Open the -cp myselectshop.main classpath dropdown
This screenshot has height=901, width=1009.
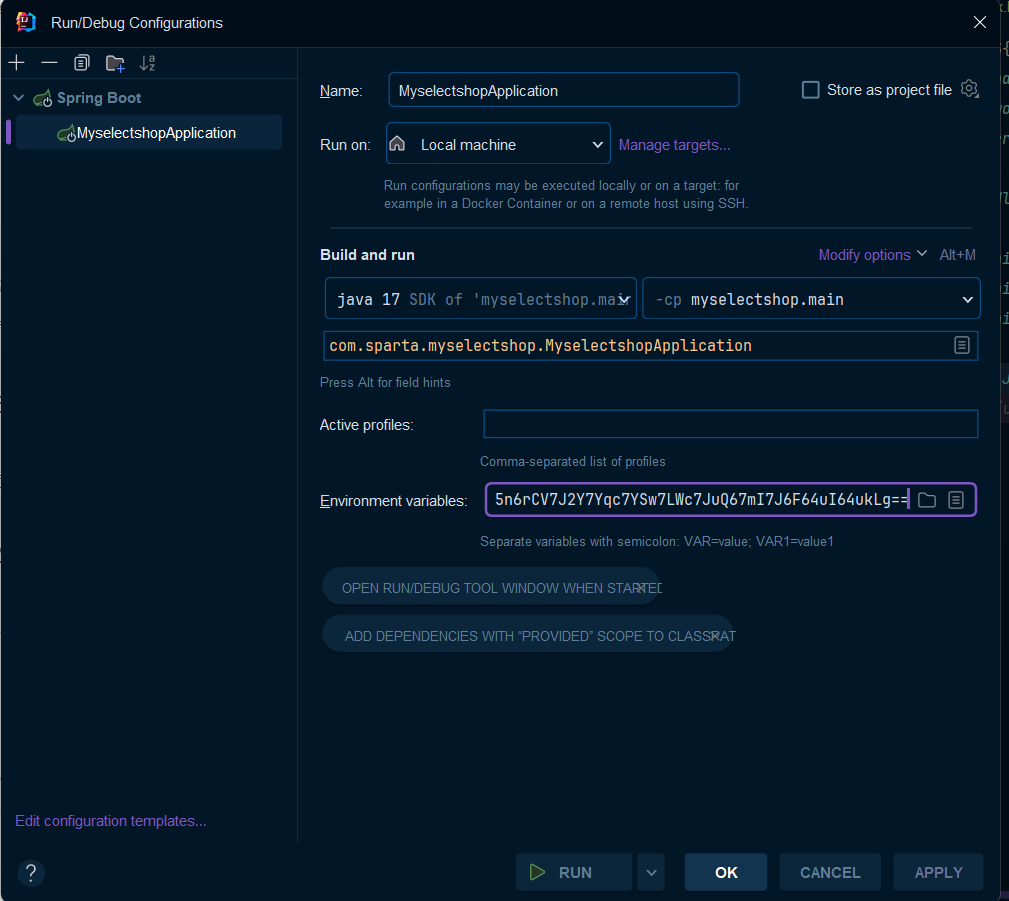(811, 299)
